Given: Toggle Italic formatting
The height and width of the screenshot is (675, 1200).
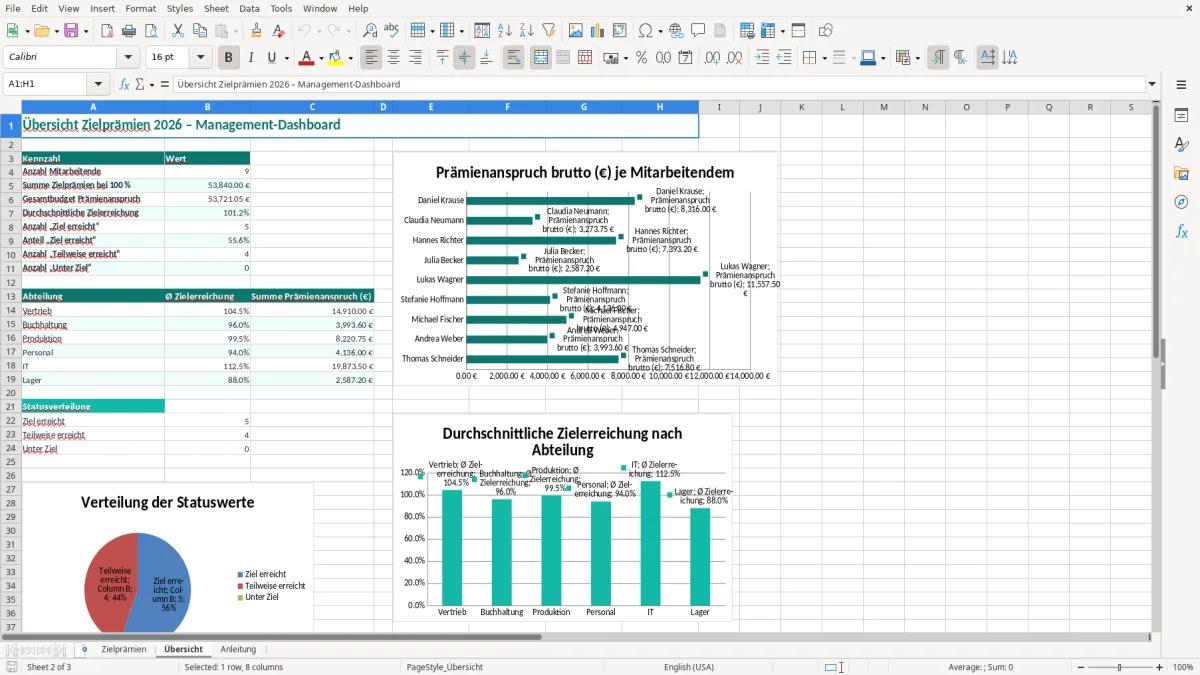Looking at the screenshot, I should click(x=251, y=58).
